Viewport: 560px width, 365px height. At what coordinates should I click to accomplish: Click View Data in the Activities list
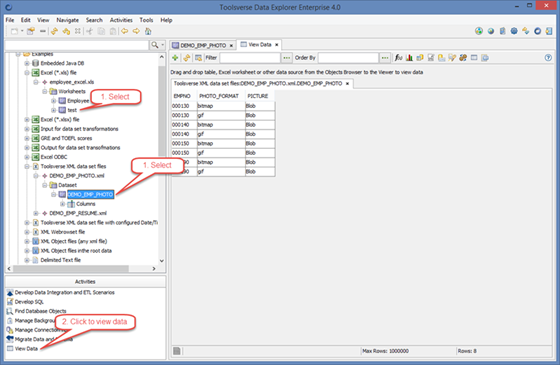(x=26, y=349)
